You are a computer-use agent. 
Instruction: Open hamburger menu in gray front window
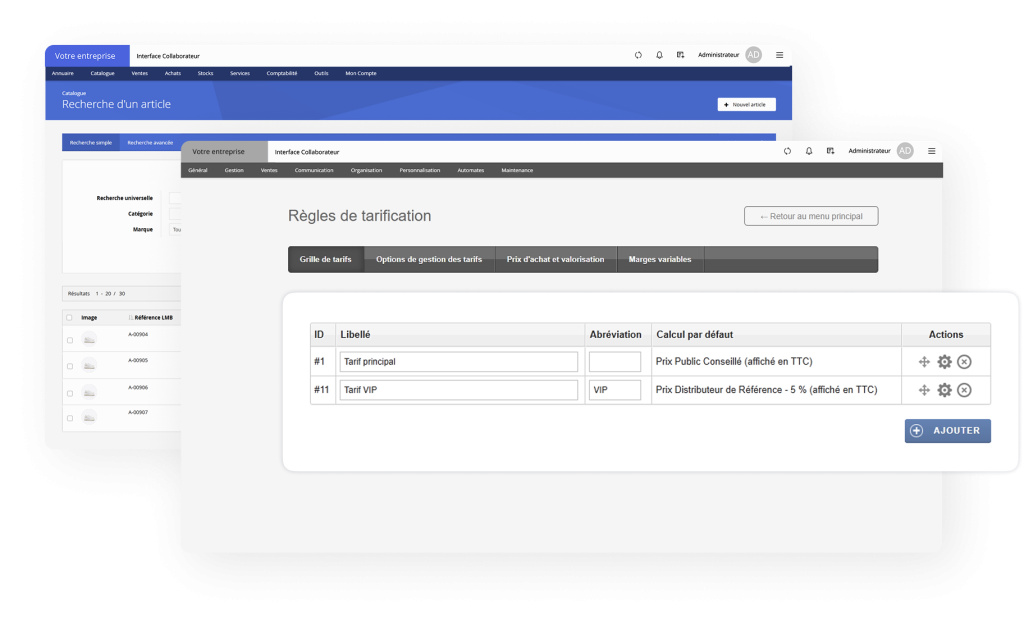(932, 151)
